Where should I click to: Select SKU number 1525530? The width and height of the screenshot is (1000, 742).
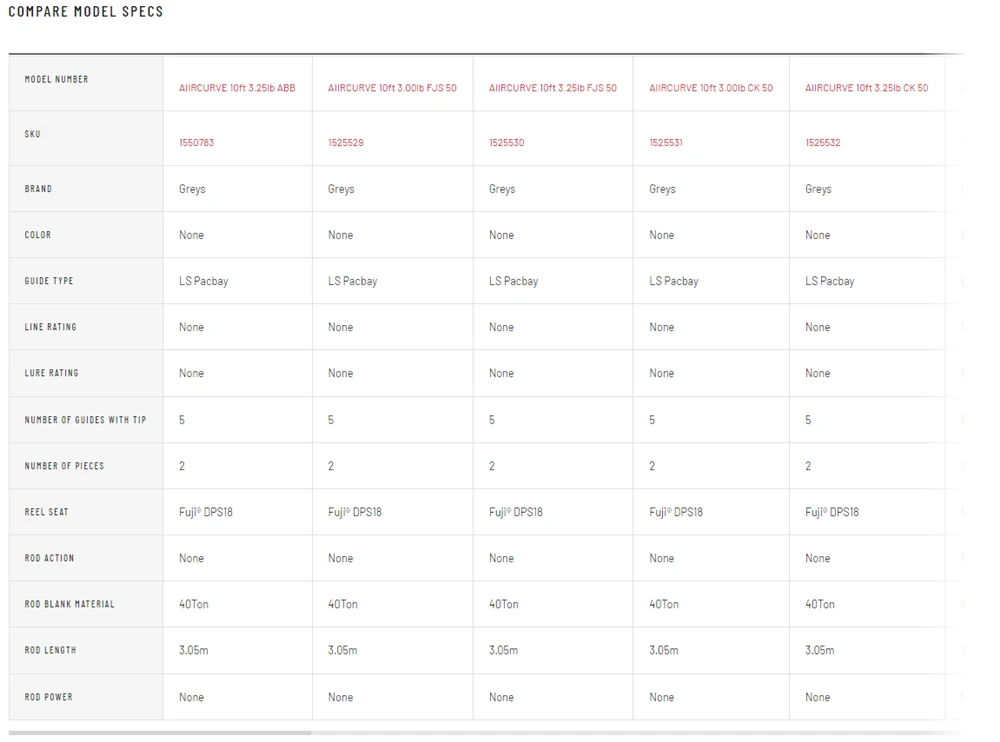coord(506,143)
